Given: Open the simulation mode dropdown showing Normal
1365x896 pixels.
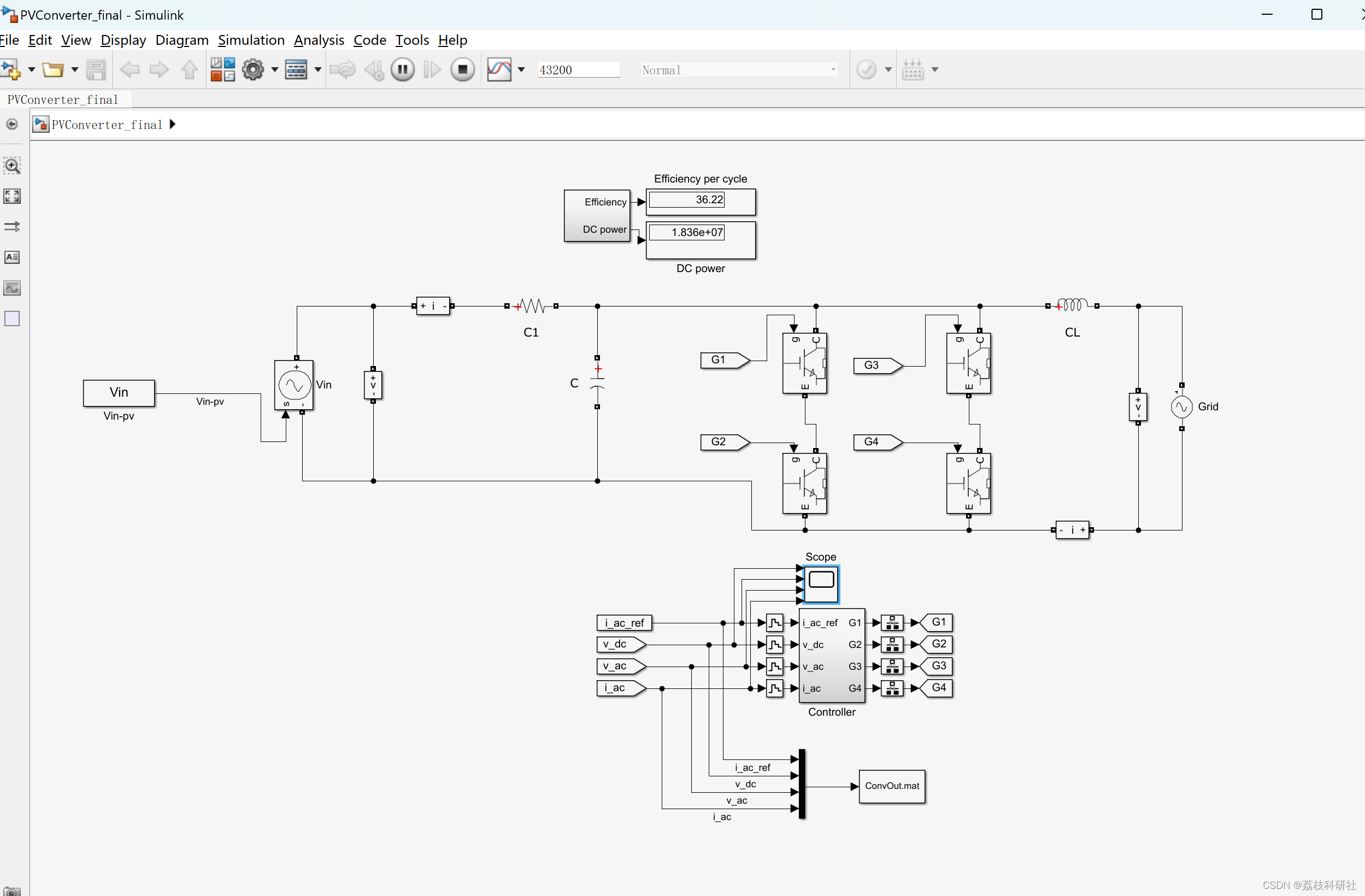Looking at the screenshot, I should (739, 69).
